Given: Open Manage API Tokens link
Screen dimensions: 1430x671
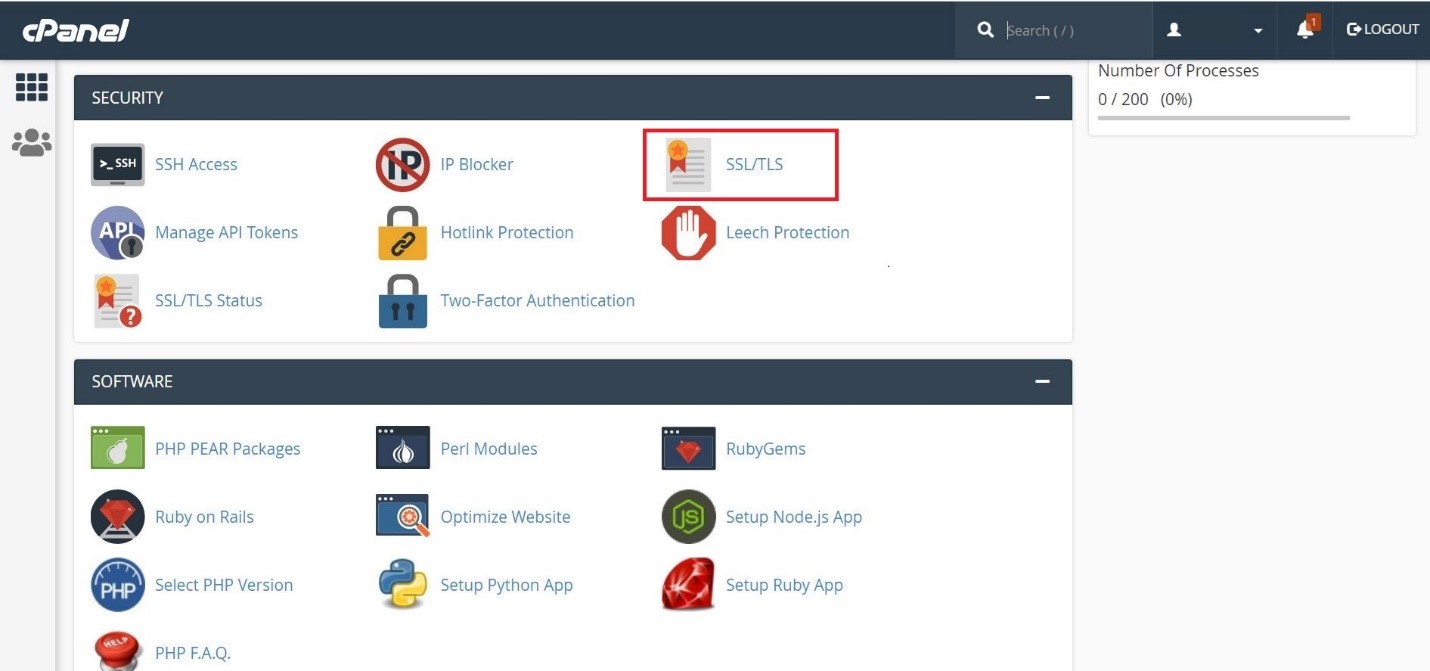Looking at the screenshot, I should tap(226, 232).
